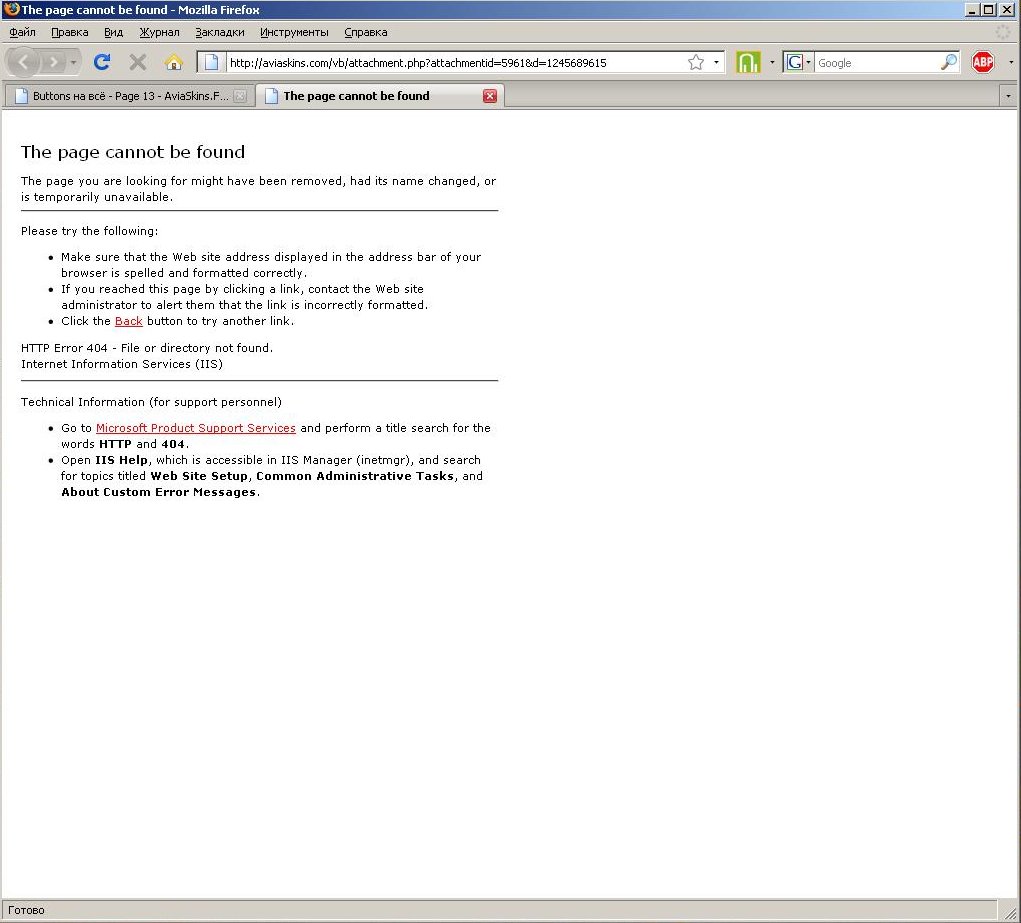The height and width of the screenshot is (923, 1021).
Task: Open the Вид menu
Action: (x=113, y=32)
